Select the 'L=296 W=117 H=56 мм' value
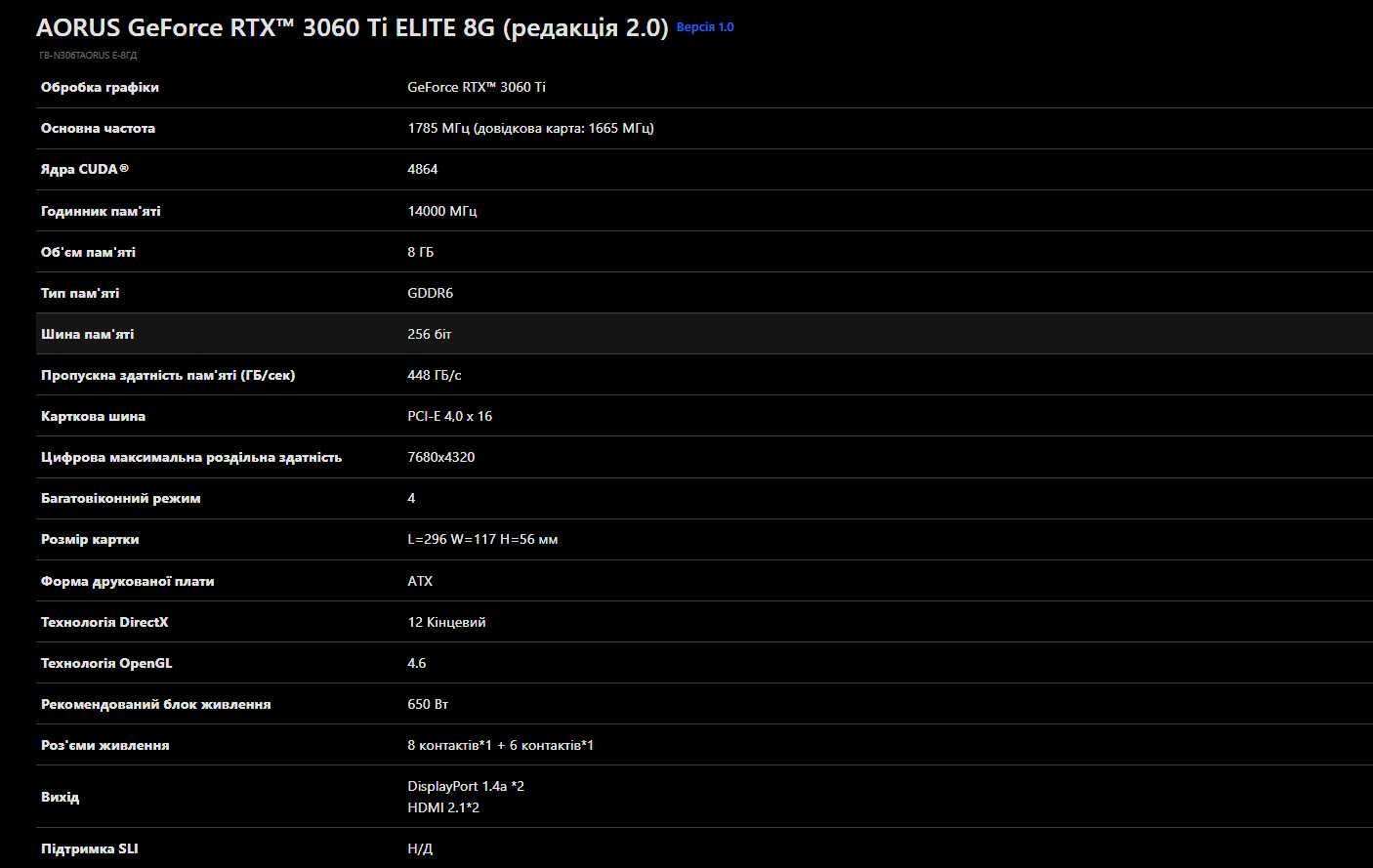 482,539
